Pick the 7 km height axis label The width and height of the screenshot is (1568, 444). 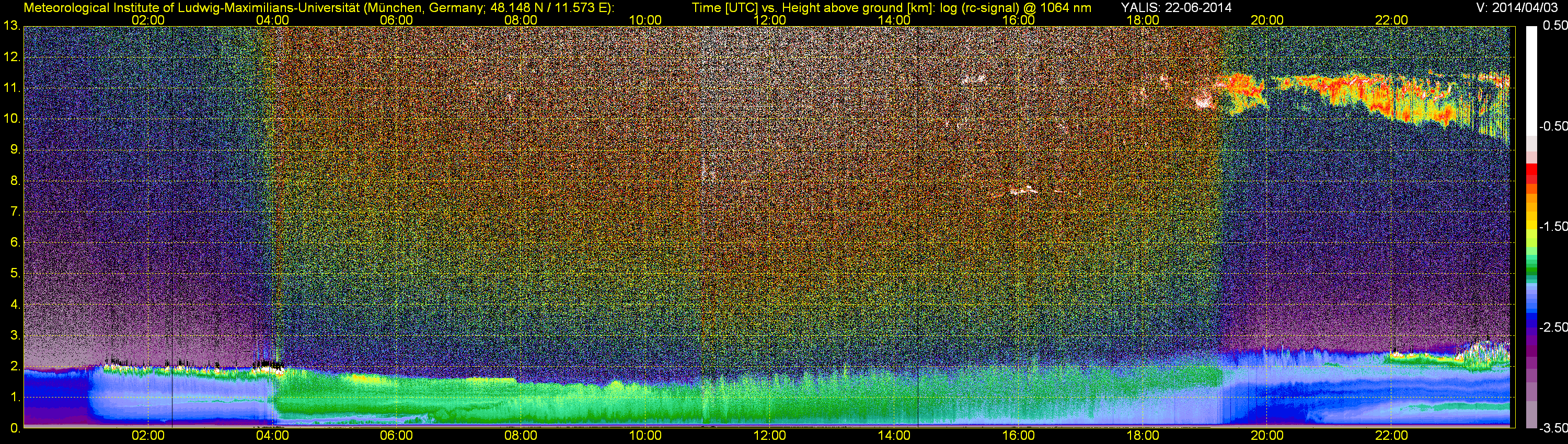tap(15, 212)
